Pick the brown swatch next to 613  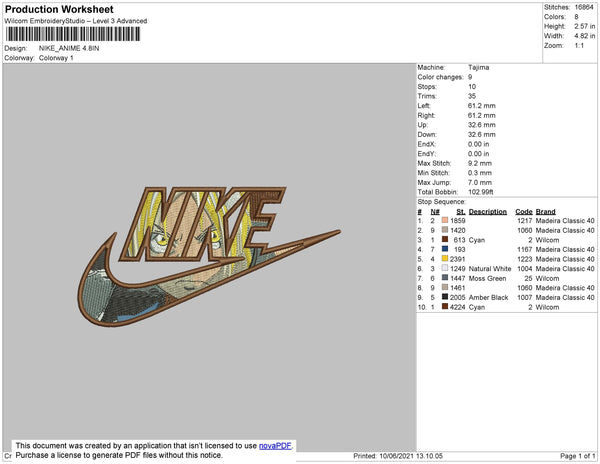point(445,239)
